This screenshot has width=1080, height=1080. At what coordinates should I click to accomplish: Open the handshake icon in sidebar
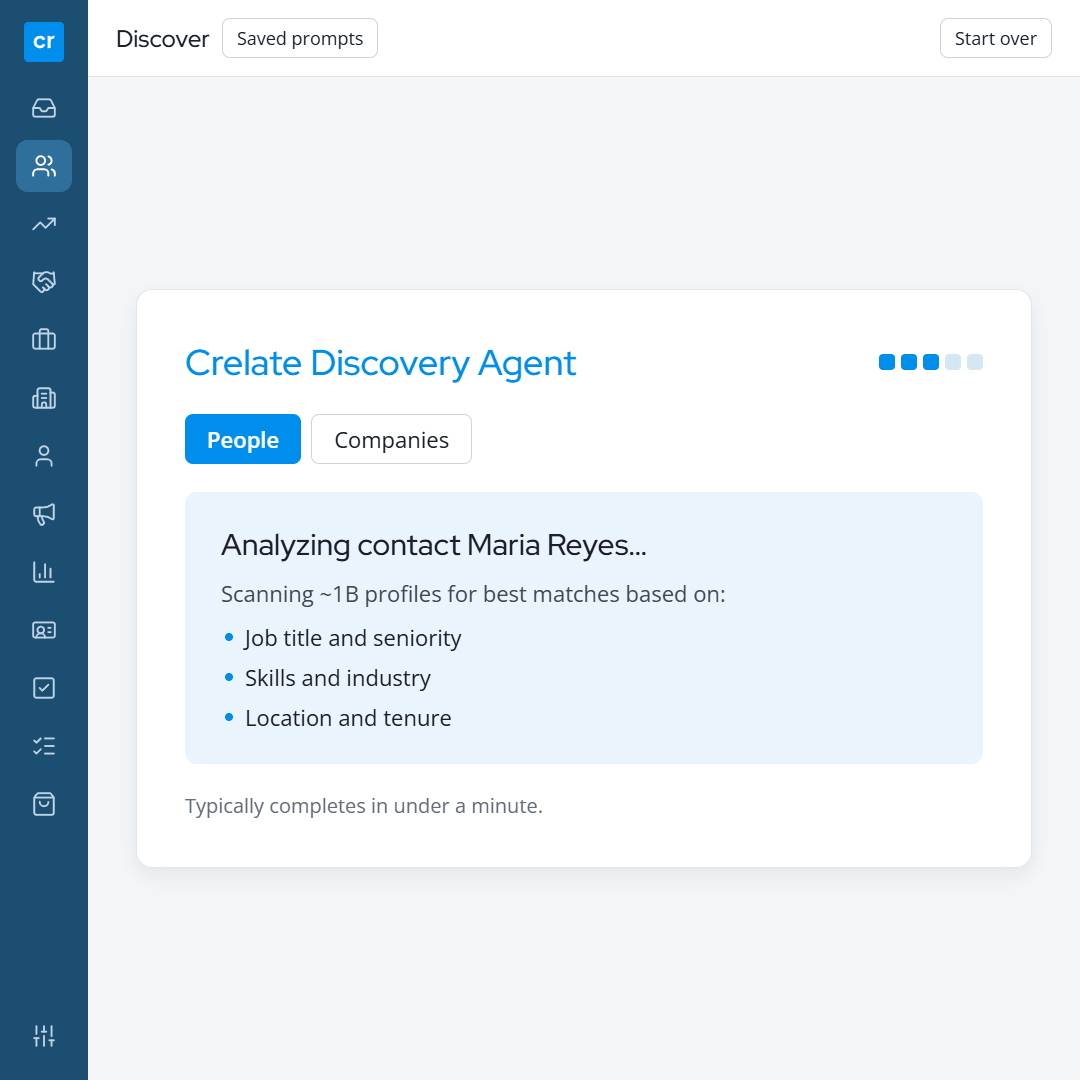pos(43,282)
